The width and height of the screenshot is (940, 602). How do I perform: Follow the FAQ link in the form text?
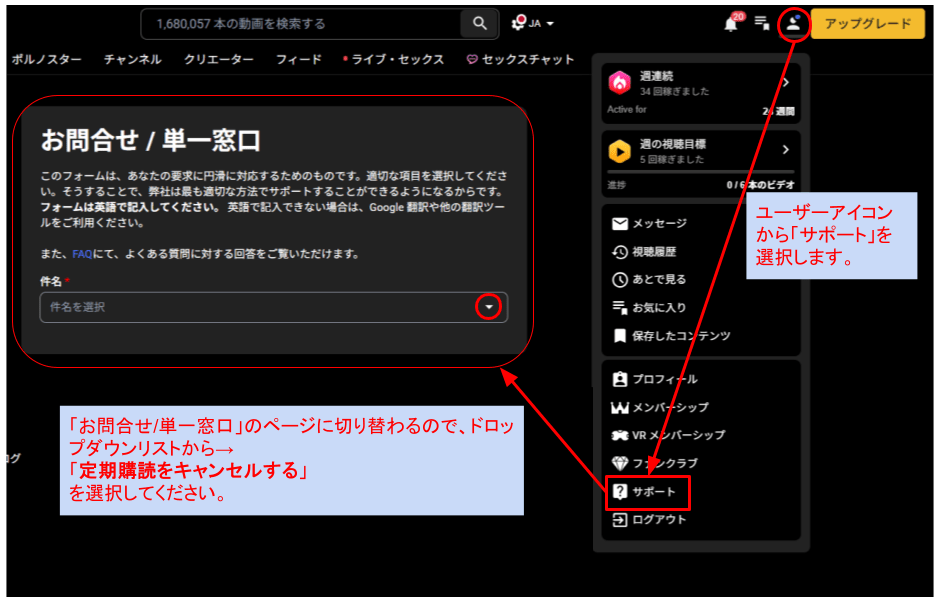tap(82, 254)
